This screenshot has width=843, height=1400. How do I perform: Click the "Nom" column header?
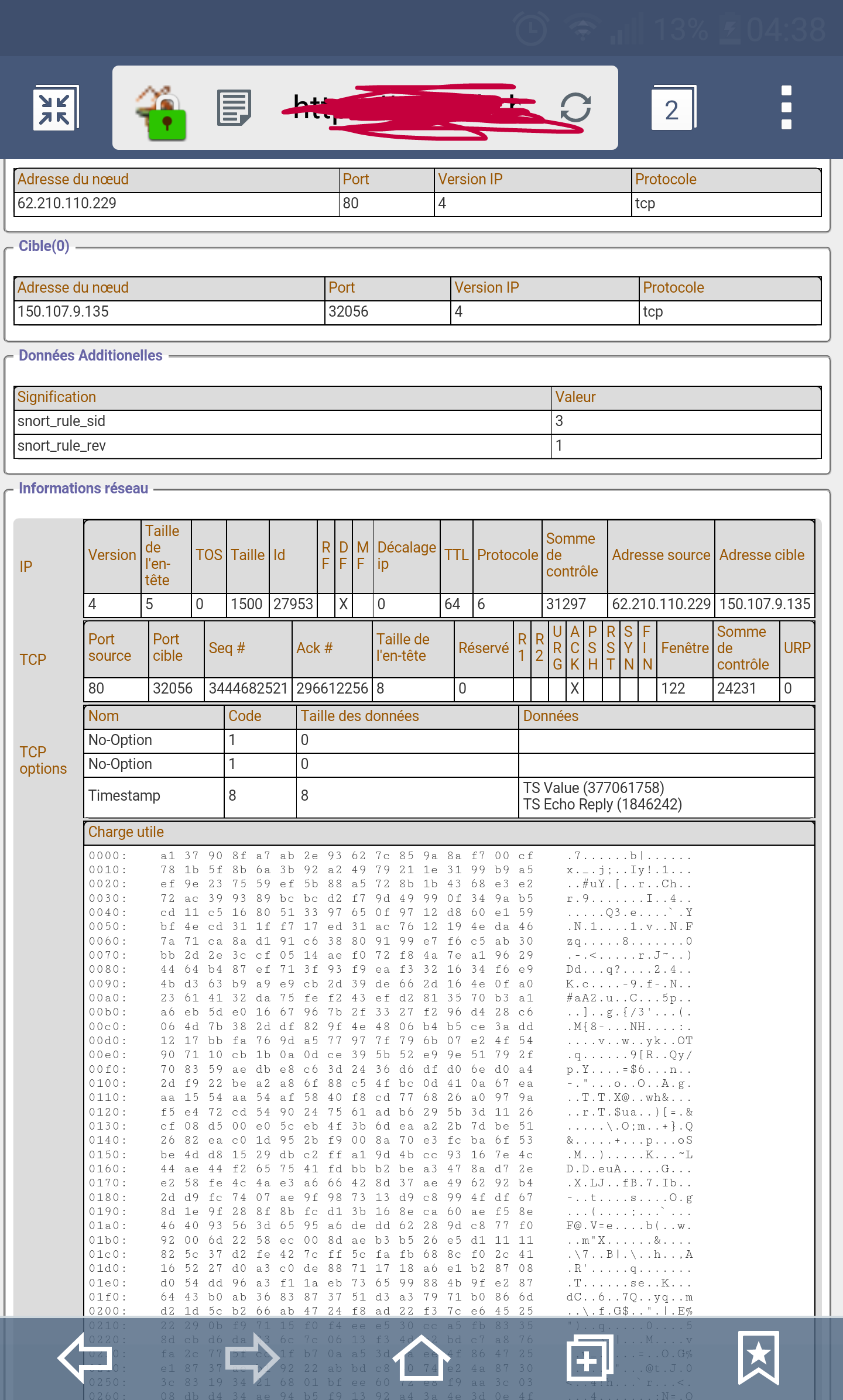tap(154, 716)
